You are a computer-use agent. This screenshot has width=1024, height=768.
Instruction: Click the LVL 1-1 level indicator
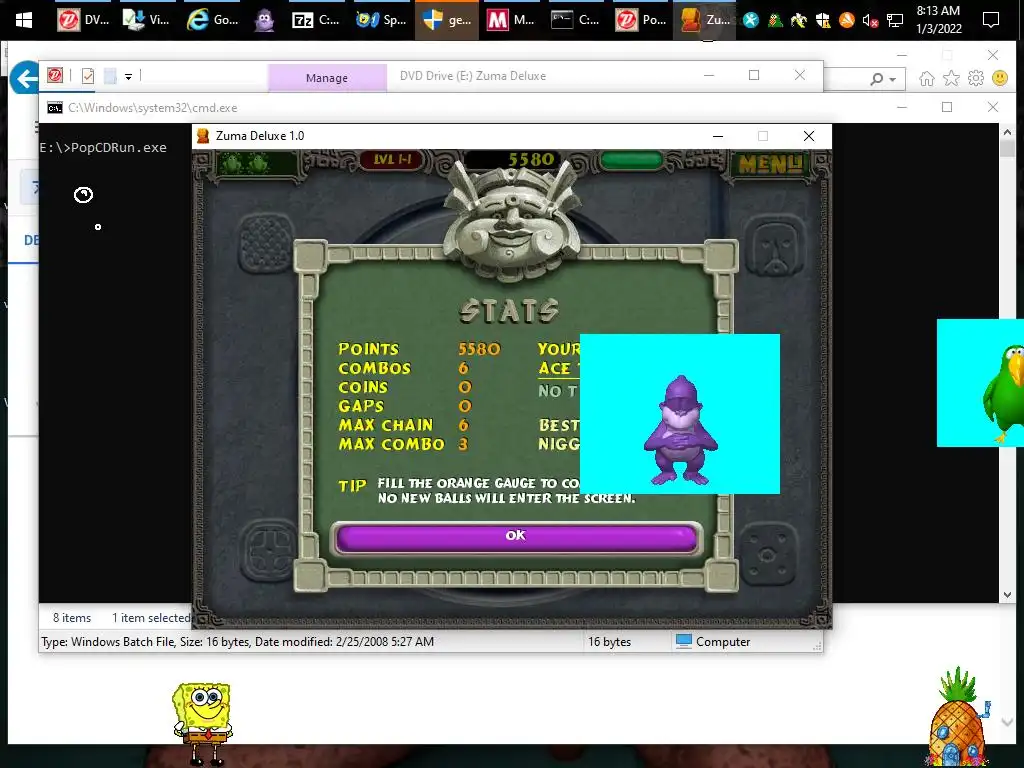392,160
